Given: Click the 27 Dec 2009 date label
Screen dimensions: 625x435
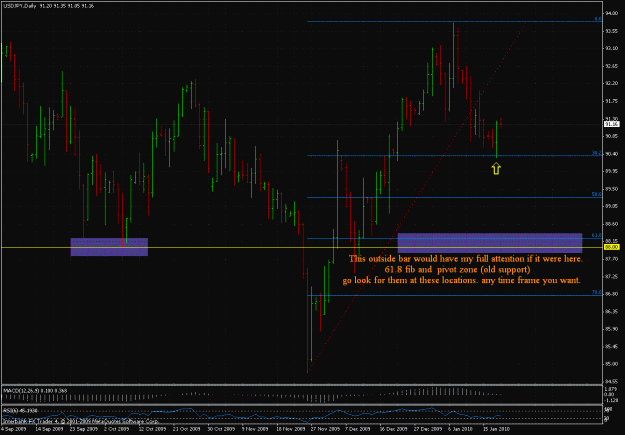Looking at the screenshot, I should [x=427, y=429].
